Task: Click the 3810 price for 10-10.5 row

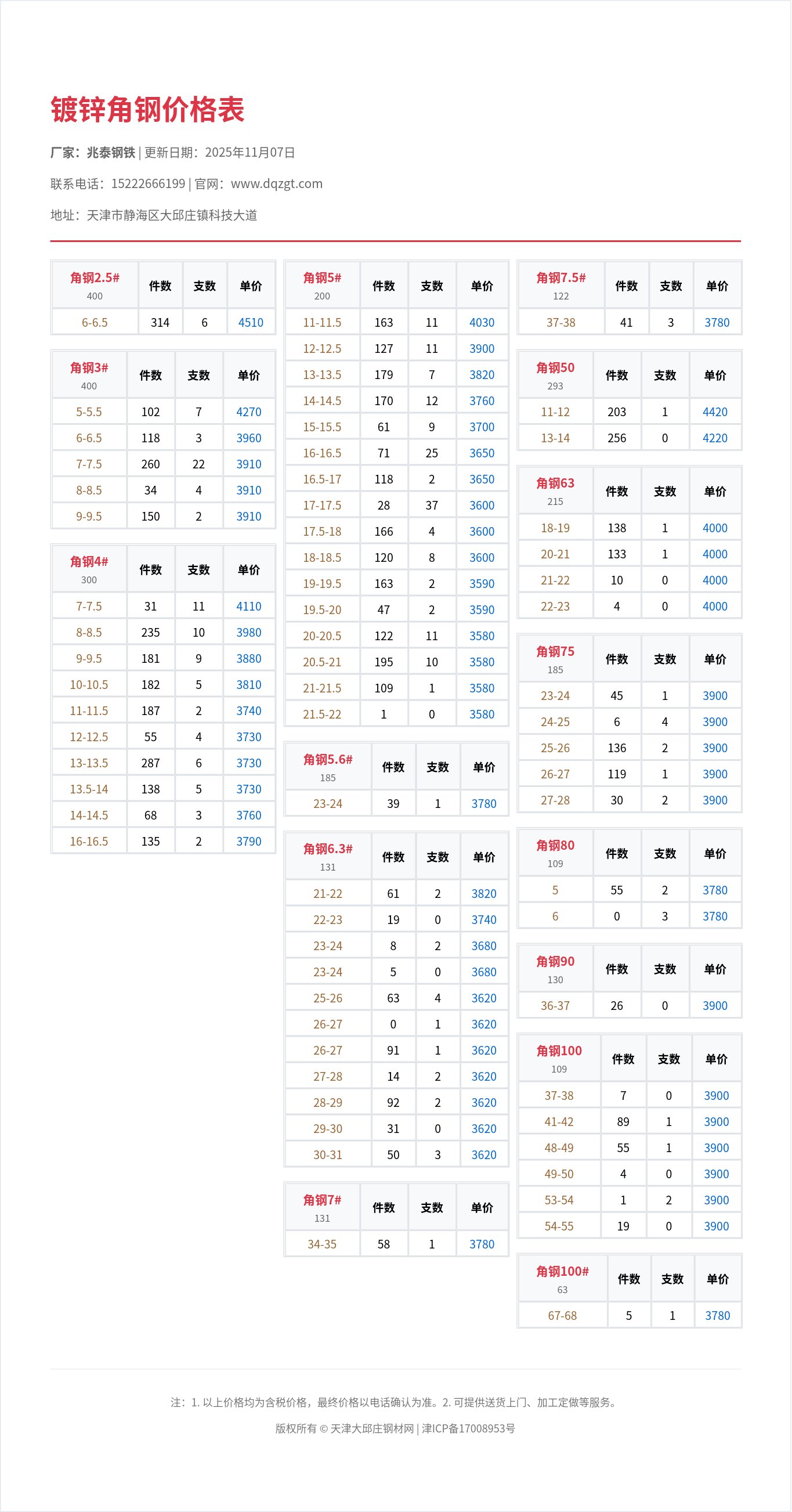Action: tap(249, 684)
